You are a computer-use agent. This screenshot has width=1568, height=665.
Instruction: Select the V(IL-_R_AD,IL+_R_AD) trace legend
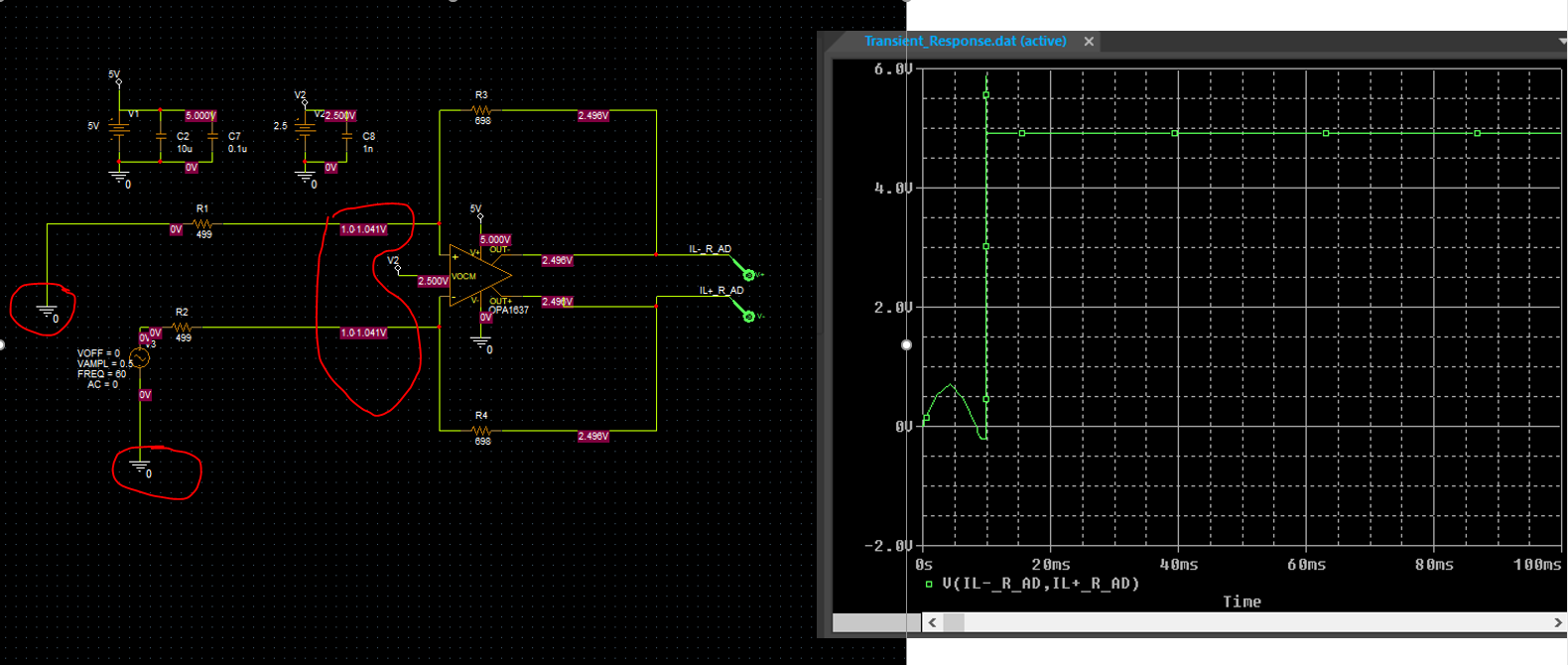point(1040,584)
